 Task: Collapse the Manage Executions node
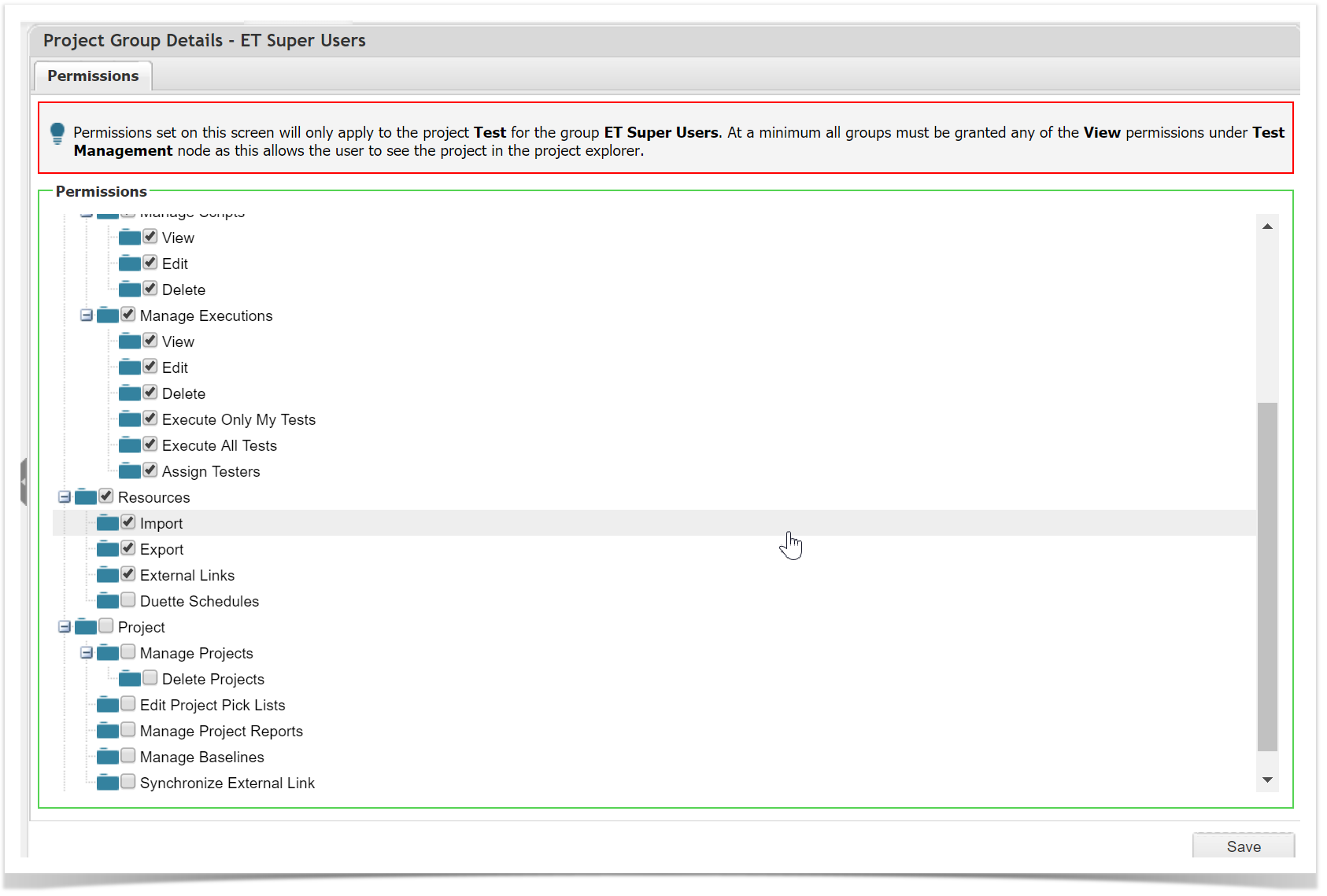tap(87, 316)
